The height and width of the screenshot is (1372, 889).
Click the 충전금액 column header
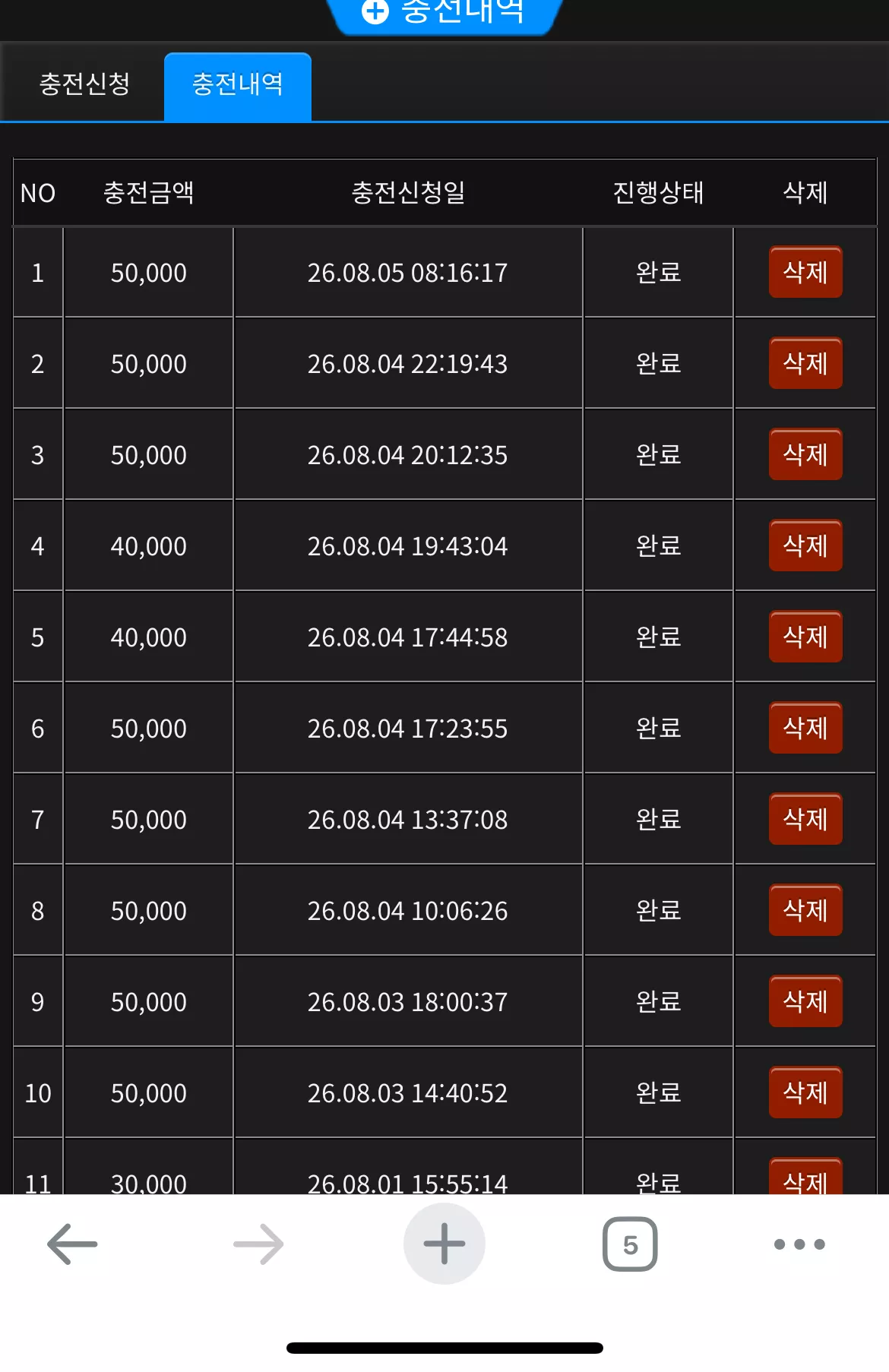[x=148, y=192]
